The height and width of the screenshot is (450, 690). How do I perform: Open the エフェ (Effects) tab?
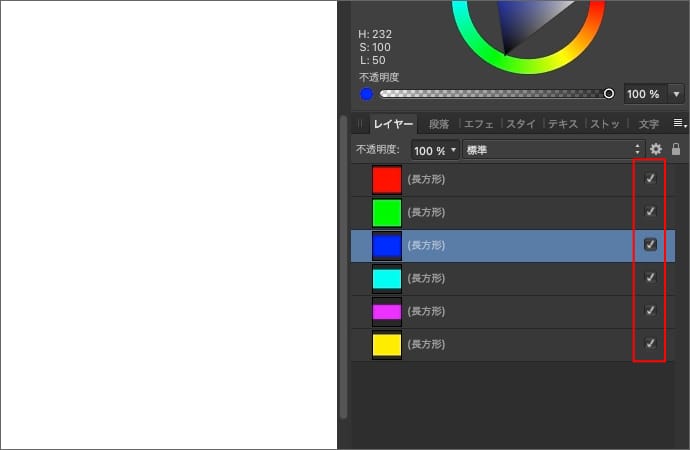479,124
